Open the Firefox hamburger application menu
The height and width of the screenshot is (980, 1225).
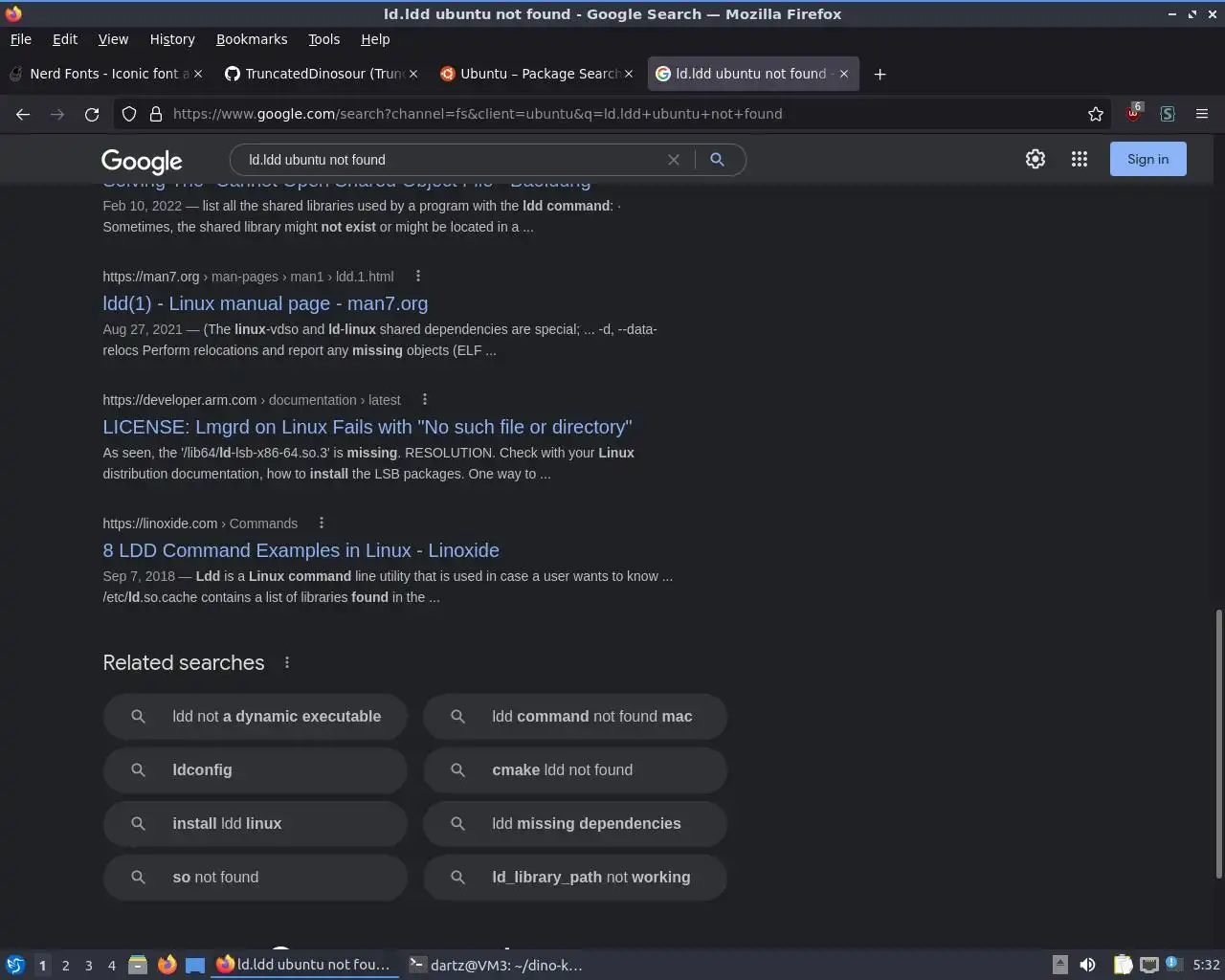(x=1202, y=114)
